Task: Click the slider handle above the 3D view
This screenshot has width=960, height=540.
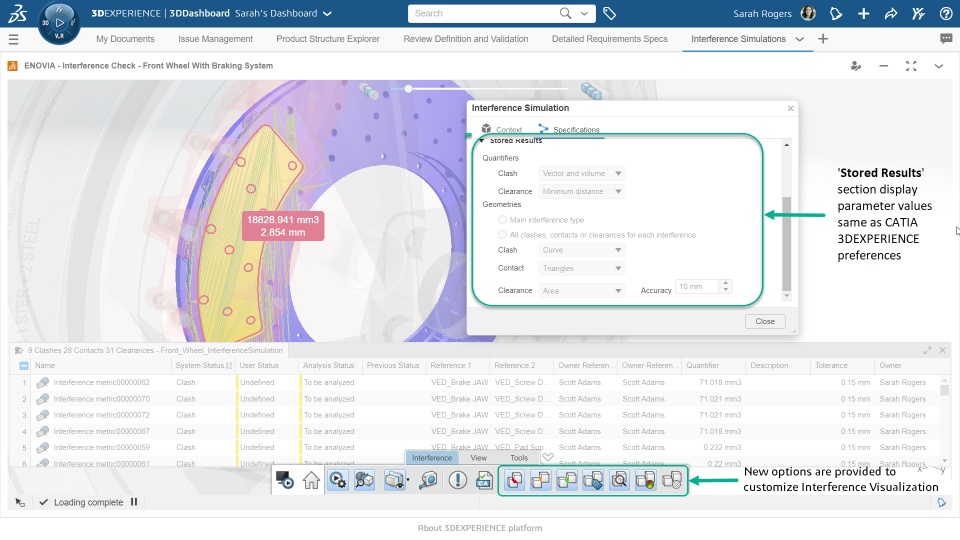Action: 408,89
